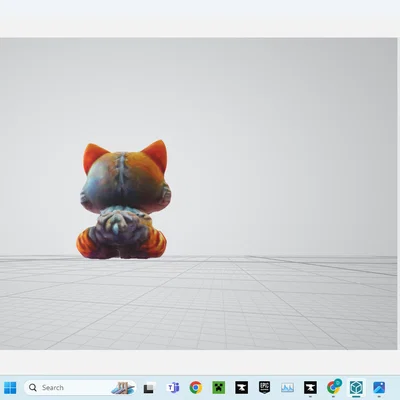Open Google Chrome without the notification badge
Image resolution: width=400 pixels, height=400 pixels.
196,388
